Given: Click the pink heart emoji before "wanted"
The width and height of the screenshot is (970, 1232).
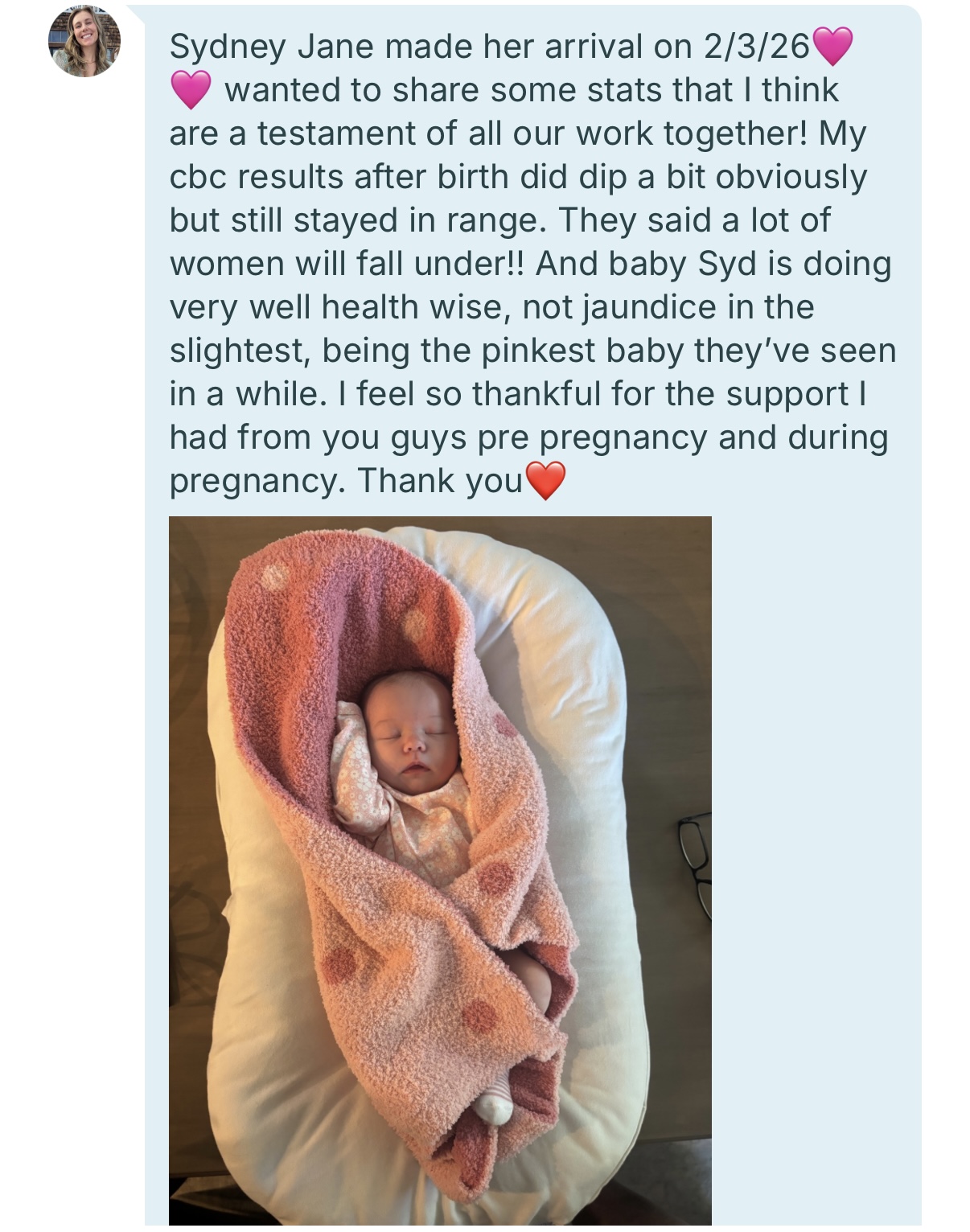Looking at the screenshot, I should tap(191, 89).
